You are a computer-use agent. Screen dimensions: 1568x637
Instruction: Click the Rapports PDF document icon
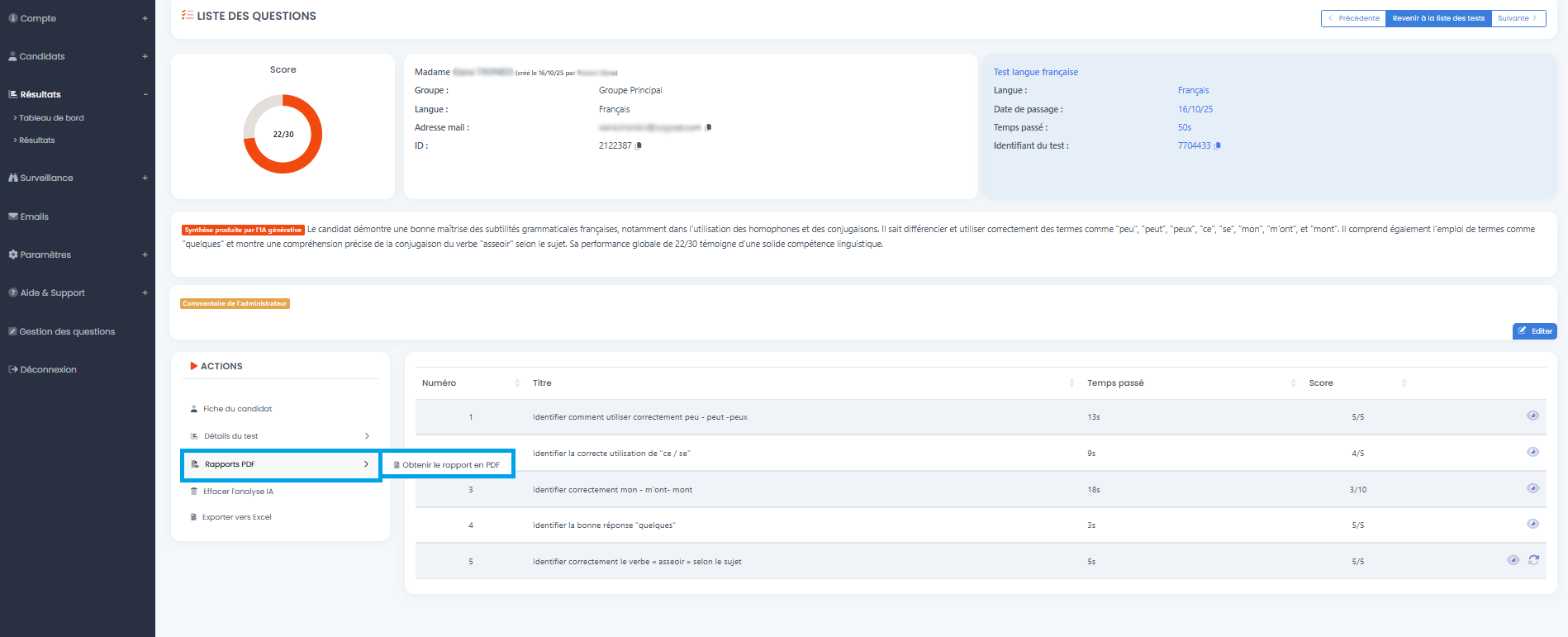(x=195, y=464)
